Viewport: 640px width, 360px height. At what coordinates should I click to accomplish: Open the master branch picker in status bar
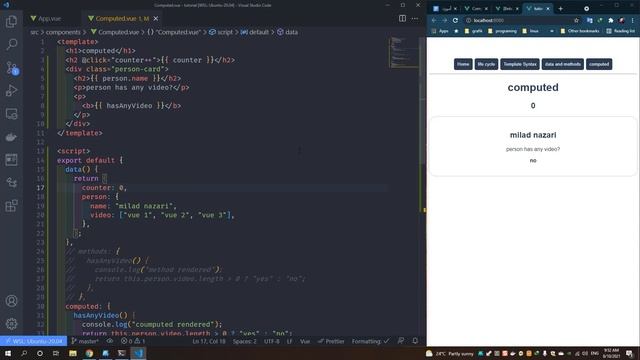tap(85, 341)
